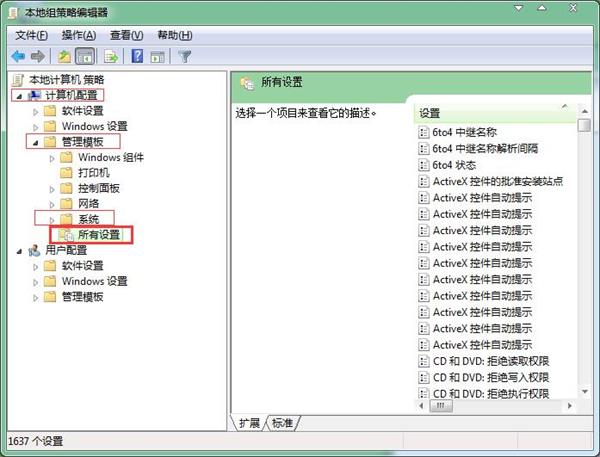The image size is (600, 457).
Task: Click the horizontal scrollbar thumb
Action: click(x=441, y=405)
